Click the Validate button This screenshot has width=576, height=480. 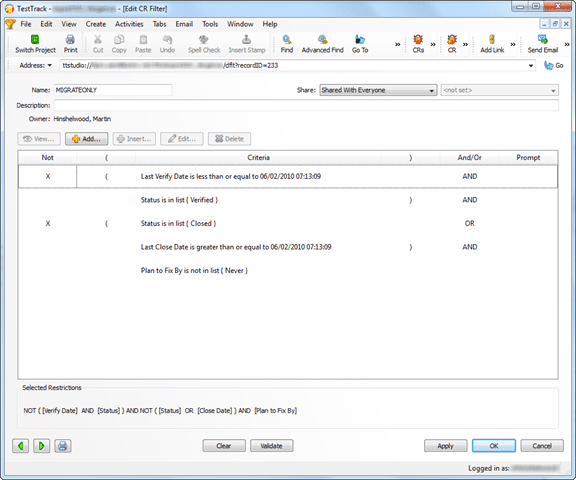271,446
